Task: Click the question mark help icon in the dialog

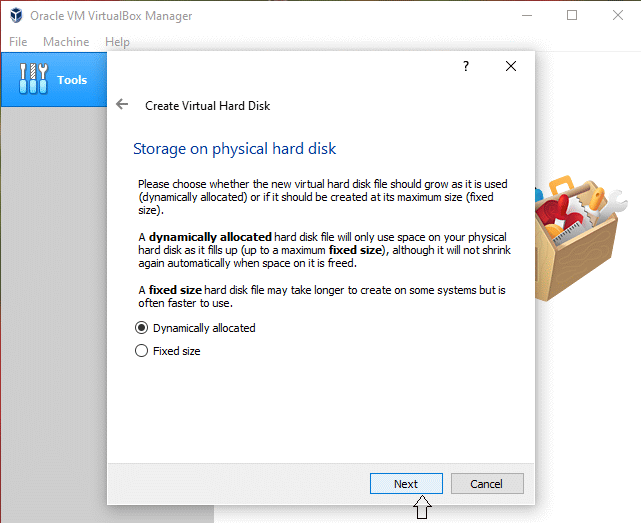Action: click(x=465, y=66)
